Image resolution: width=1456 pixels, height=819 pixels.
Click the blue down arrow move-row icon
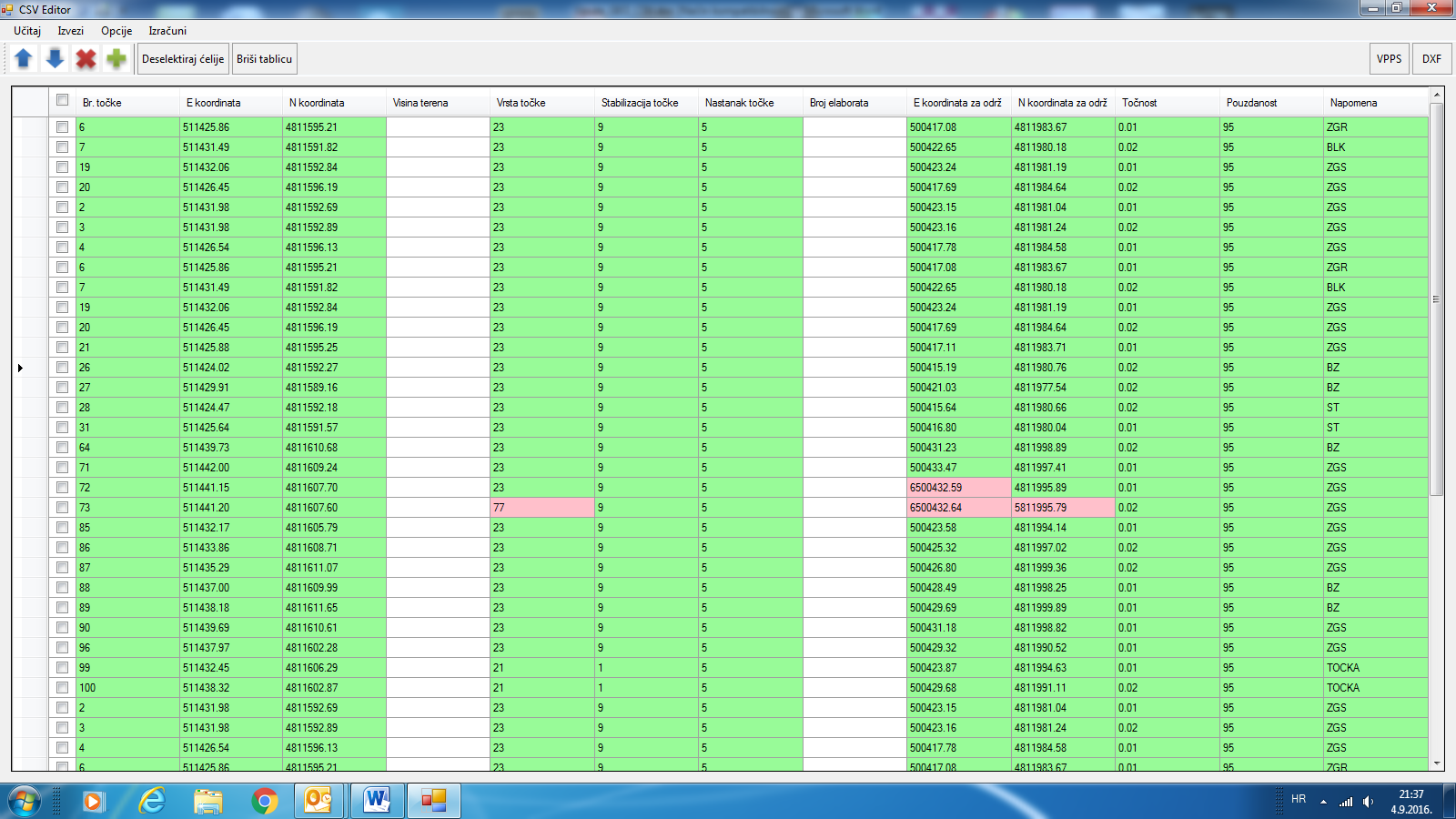[55, 59]
